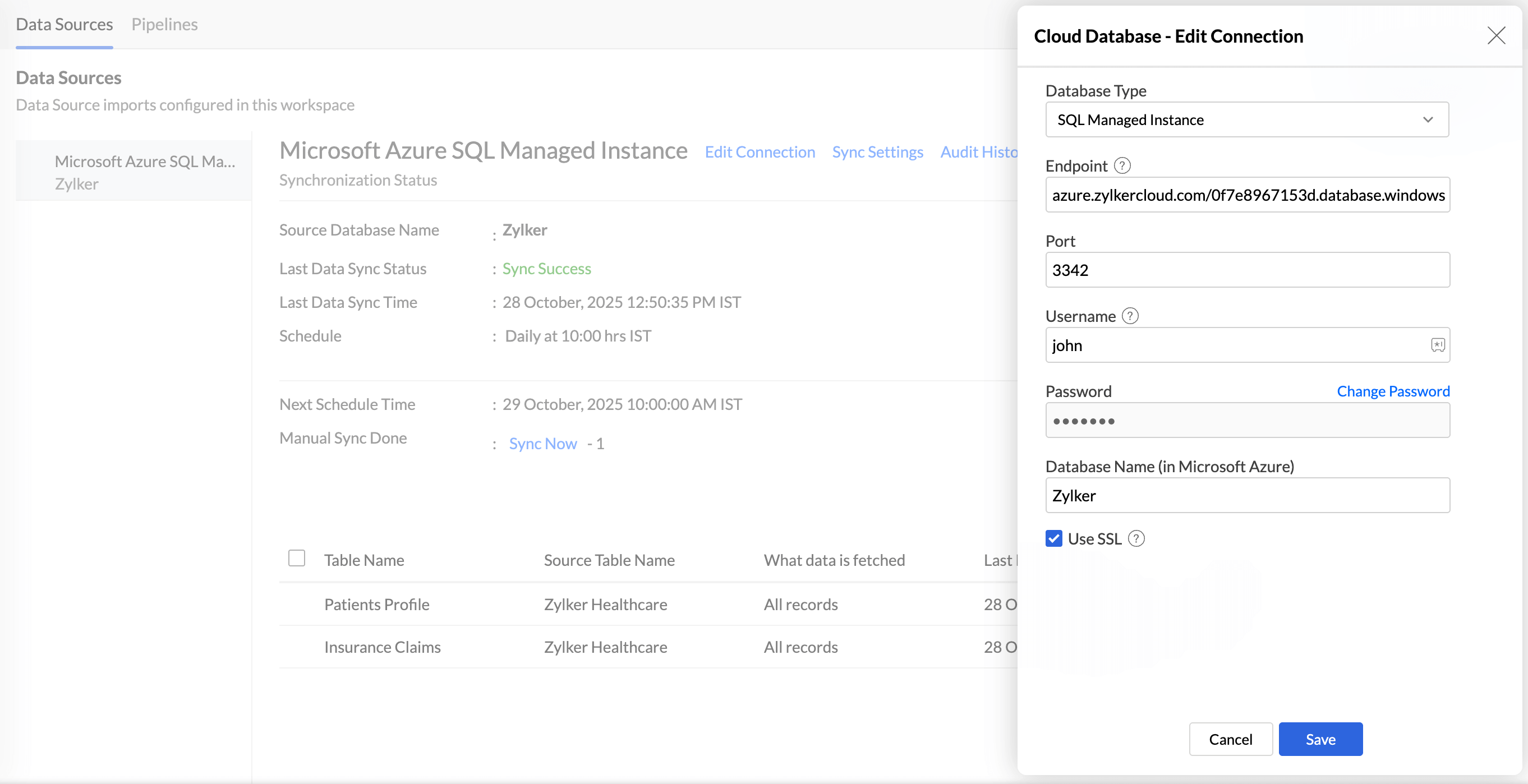Close the Edit Connection panel

pos(1496,35)
